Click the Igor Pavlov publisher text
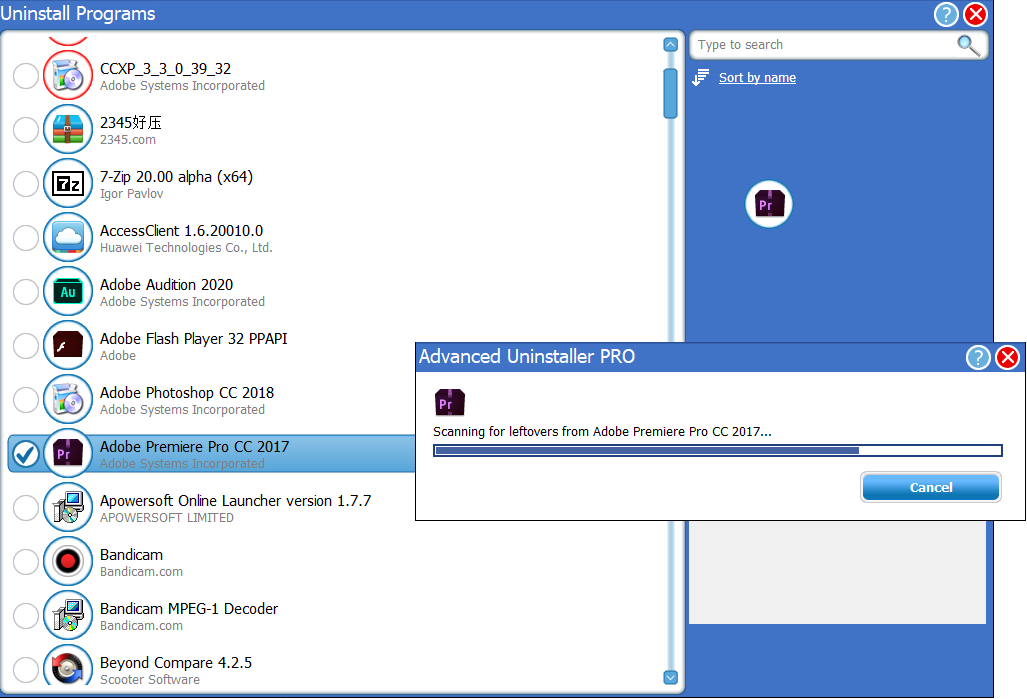Screen dimensions: 1027x699 (132, 194)
